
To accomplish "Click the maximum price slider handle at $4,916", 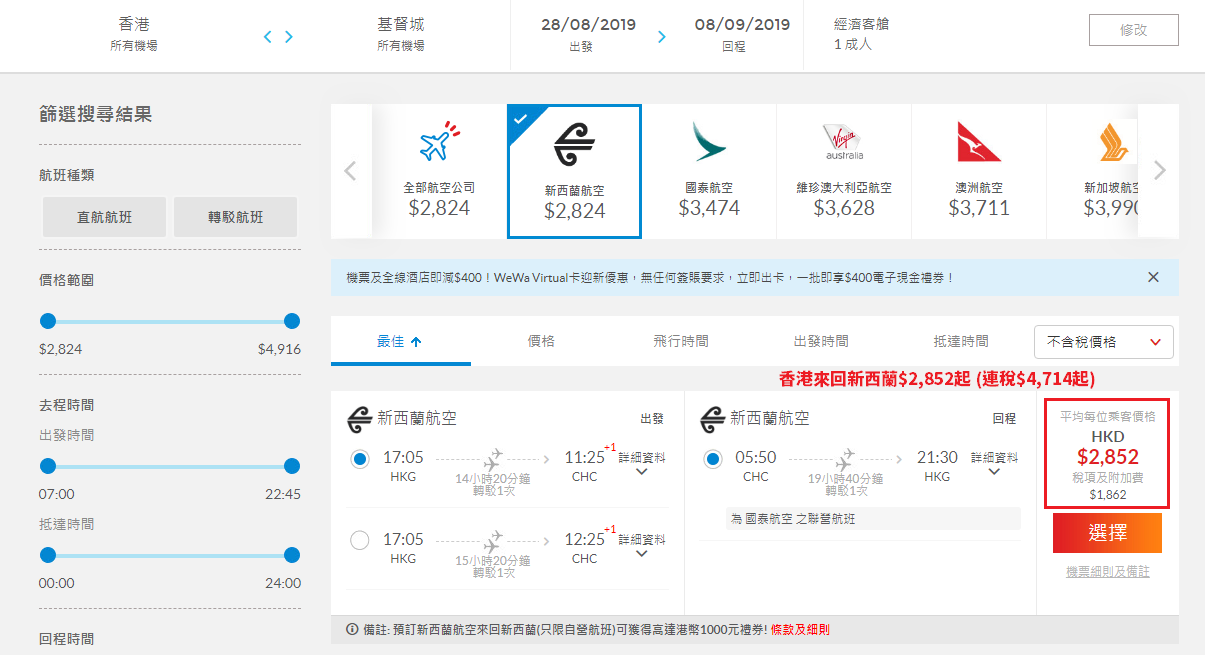I will click(x=292, y=321).
